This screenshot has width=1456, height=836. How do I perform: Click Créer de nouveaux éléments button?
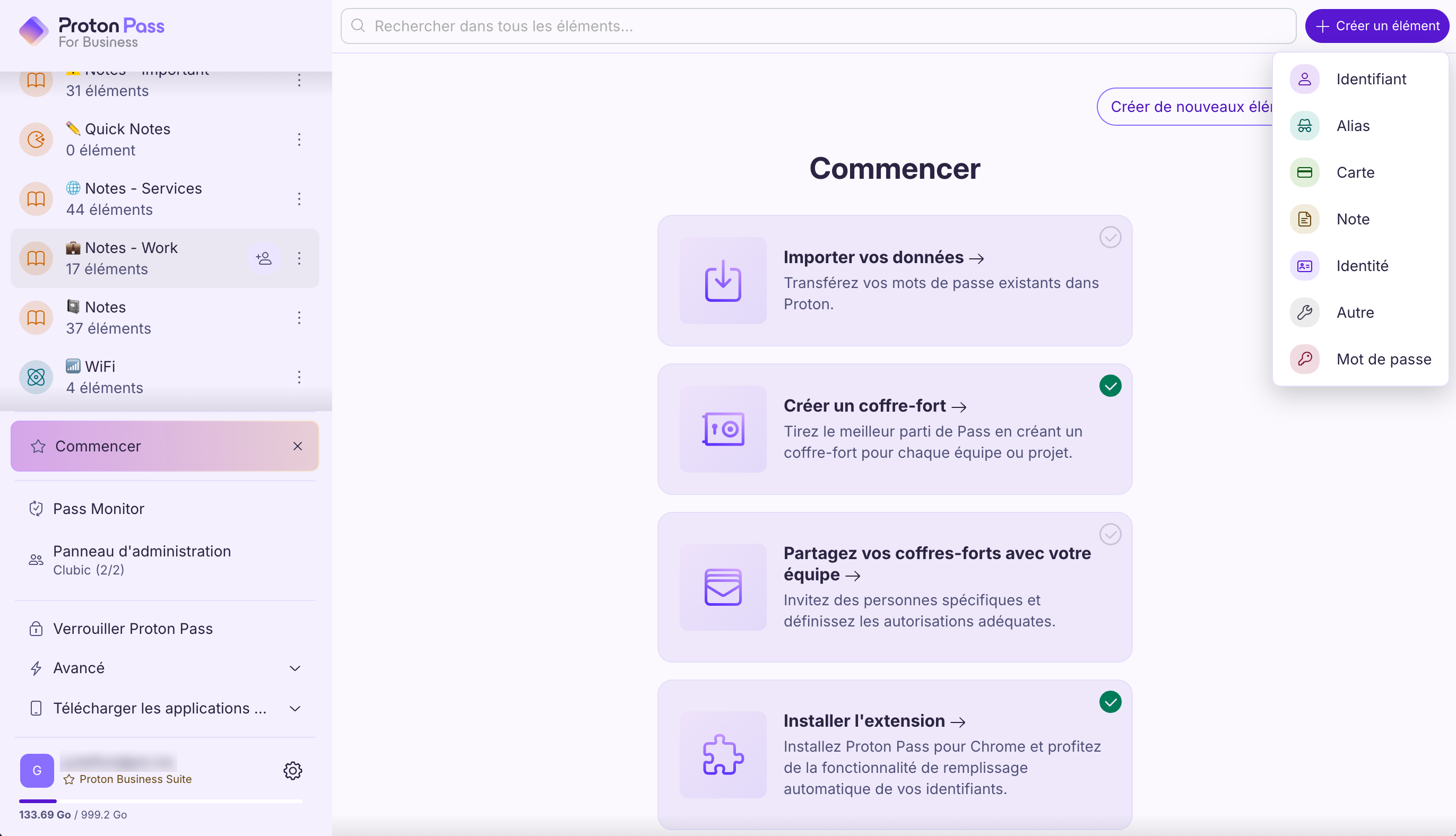(x=1185, y=107)
